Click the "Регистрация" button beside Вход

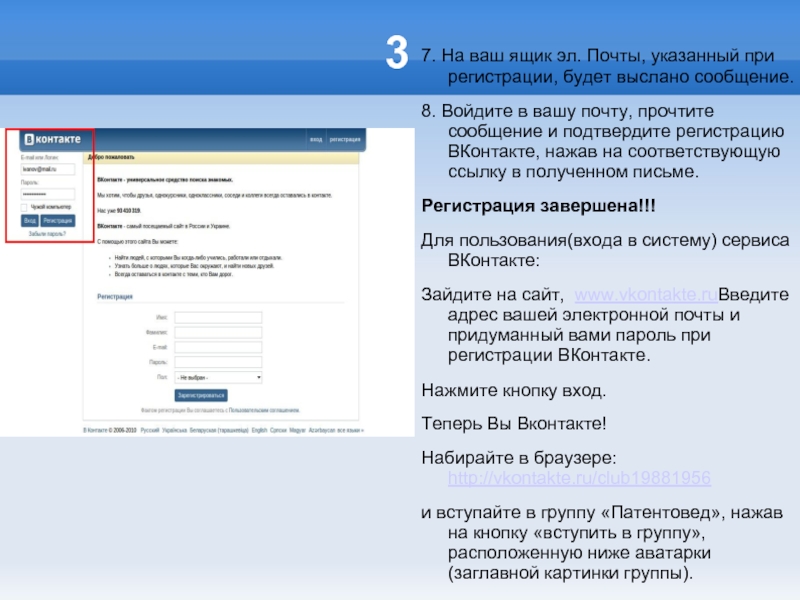[58, 220]
